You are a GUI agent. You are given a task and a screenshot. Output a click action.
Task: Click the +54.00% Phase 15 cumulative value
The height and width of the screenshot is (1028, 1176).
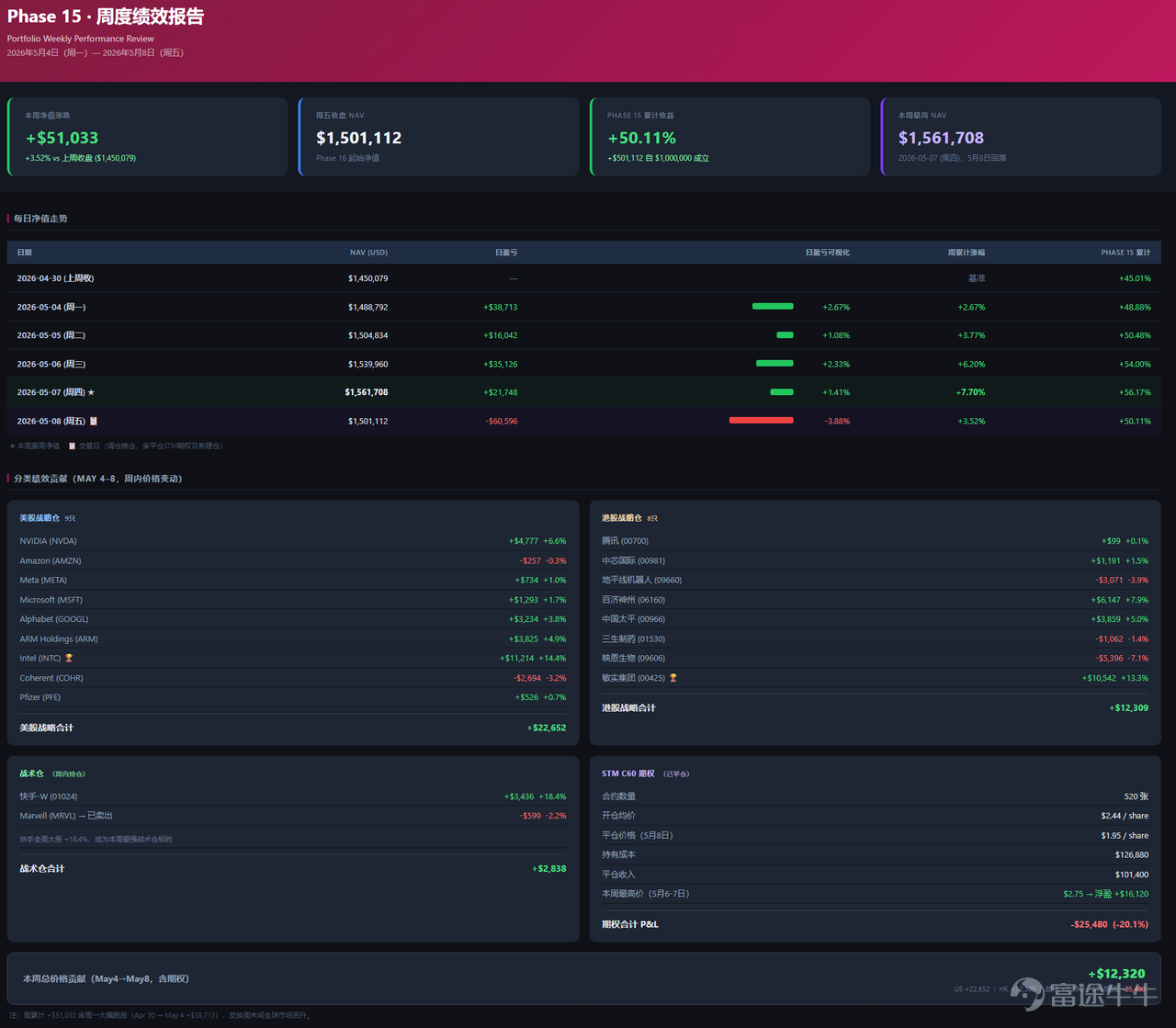(1134, 364)
